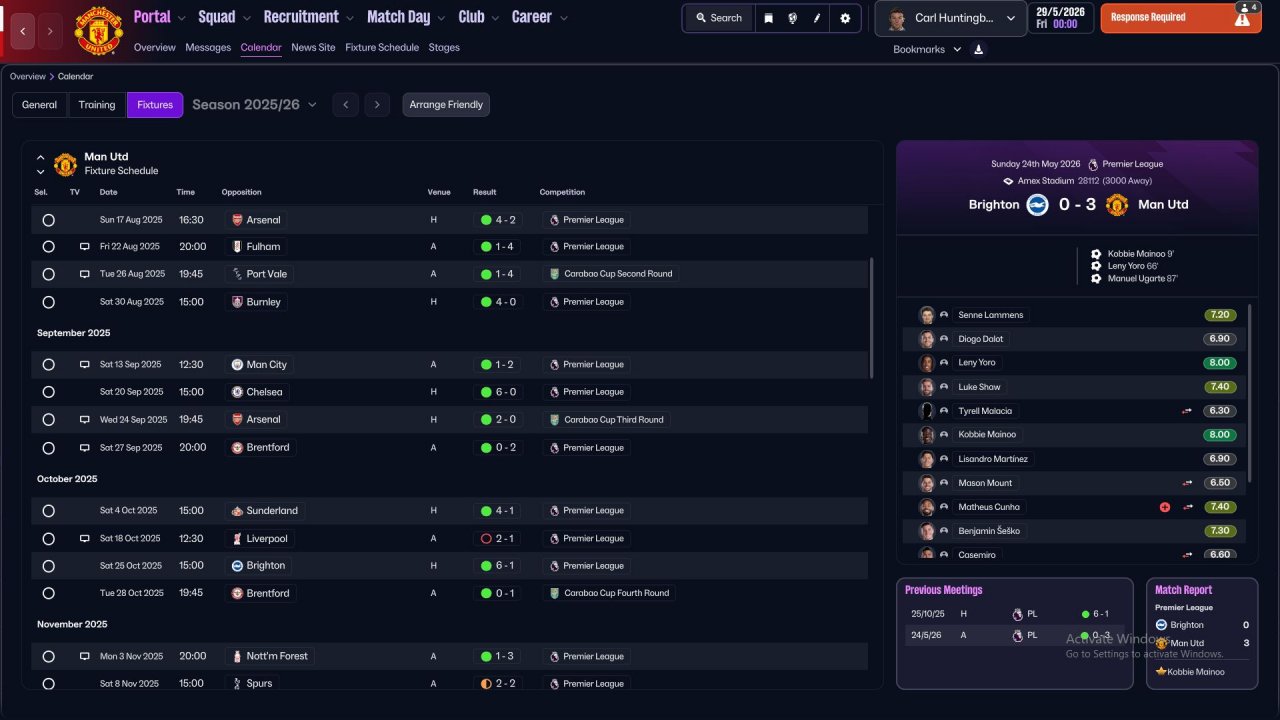The image size is (1280, 720).
Task: Select the 25/10/25 previous meeting row
Action: click(x=1015, y=614)
